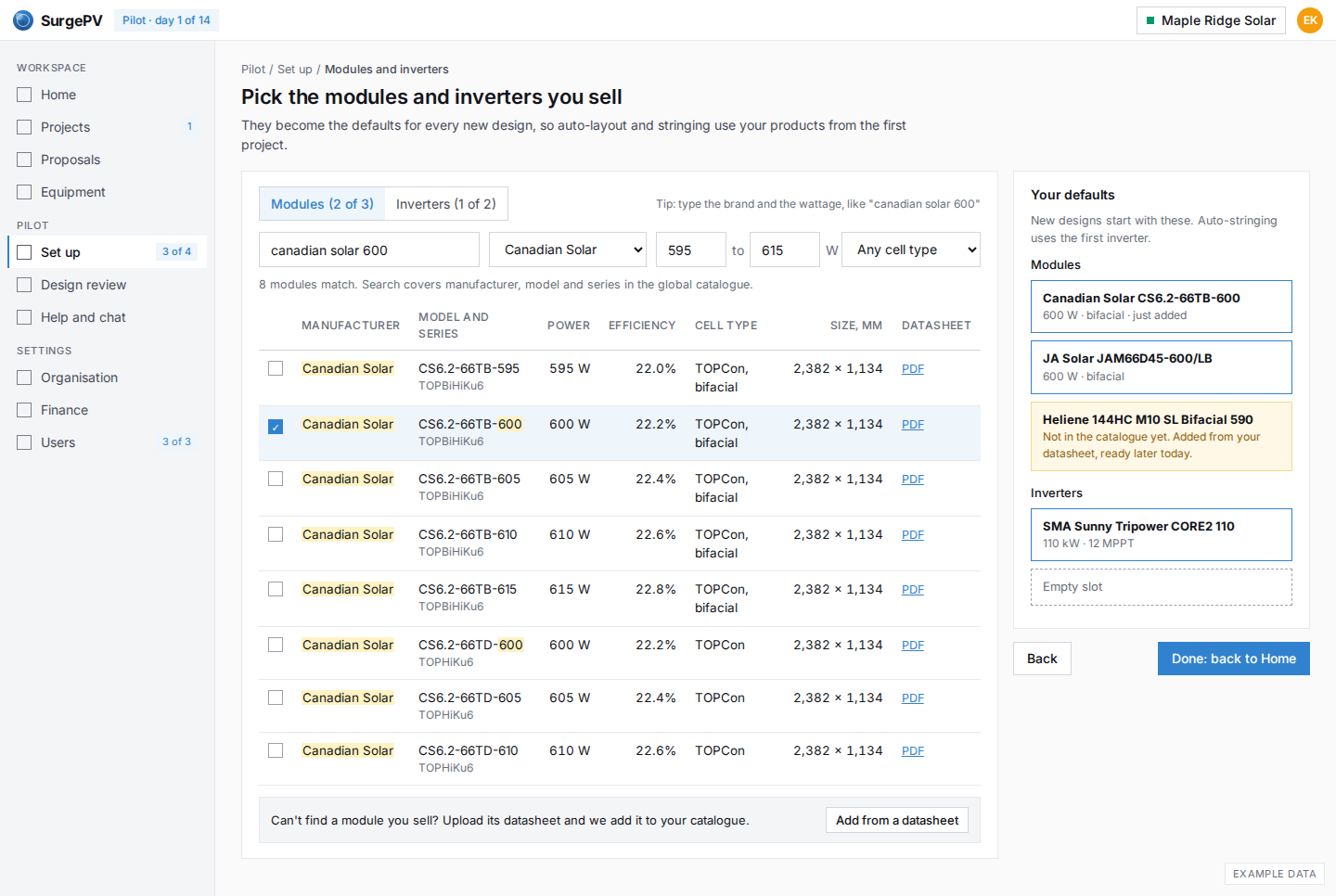Uncheck the CS6.2-66TB-600 module
Image resolution: width=1336 pixels, height=896 pixels.
[276, 427]
